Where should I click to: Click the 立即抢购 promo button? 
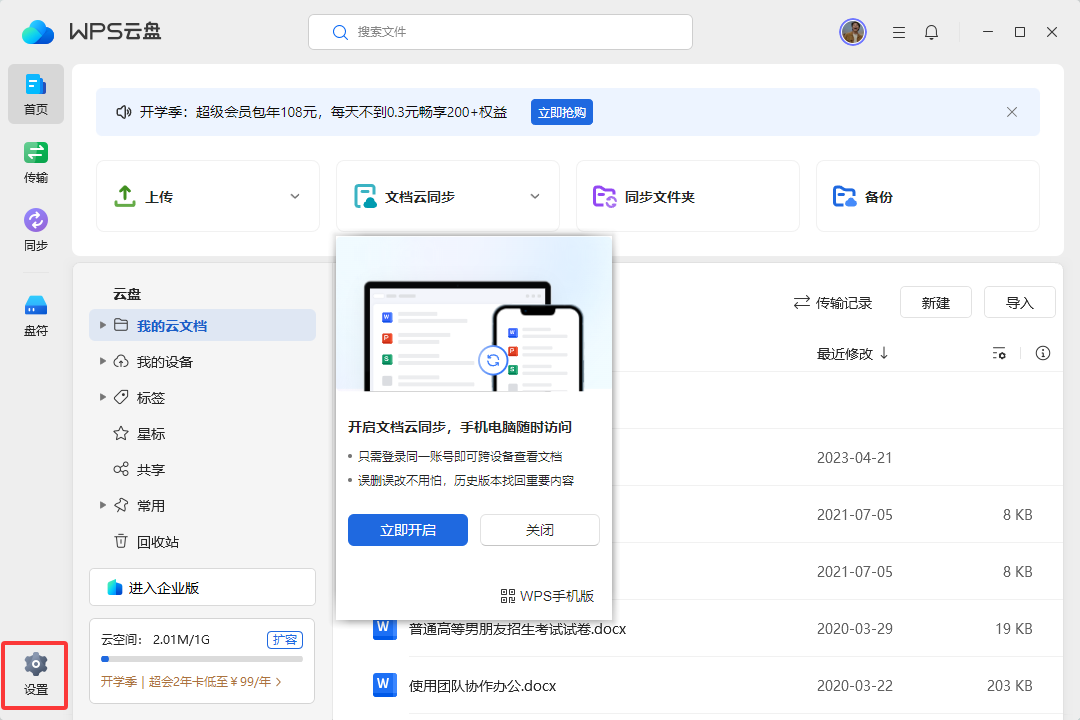(x=562, y=112)
